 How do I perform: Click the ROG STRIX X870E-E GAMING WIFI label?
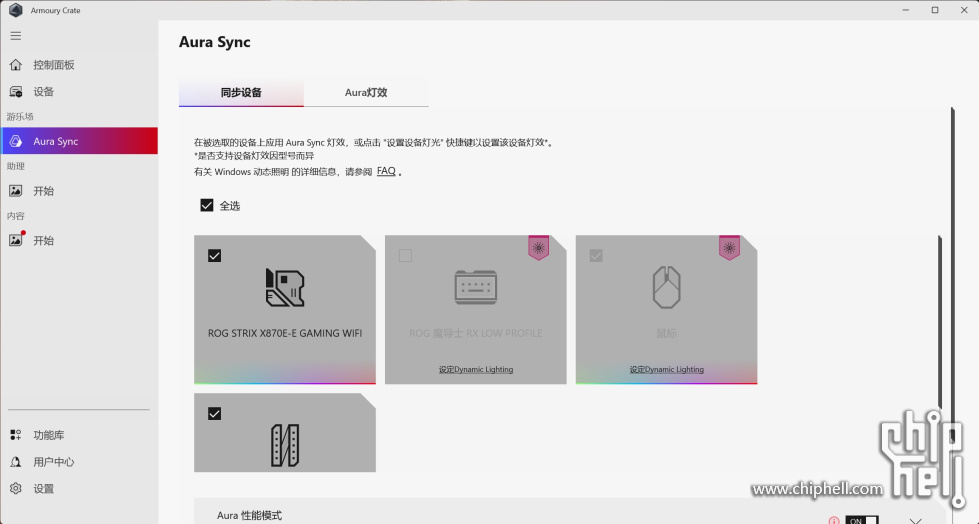[x=285, y=333]
